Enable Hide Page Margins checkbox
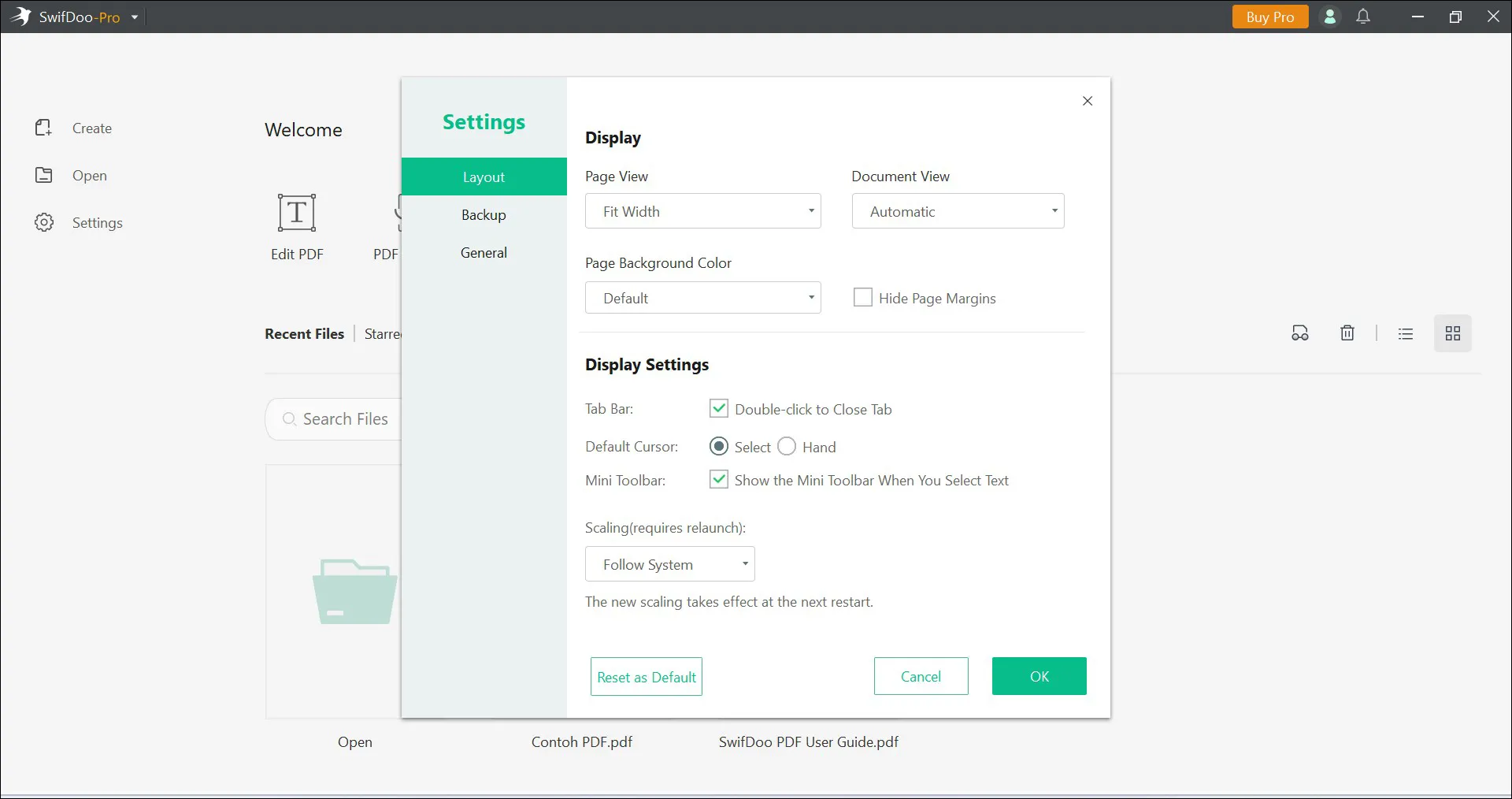The height and width of the screenshot is (799, 1512). pos(863,297)
